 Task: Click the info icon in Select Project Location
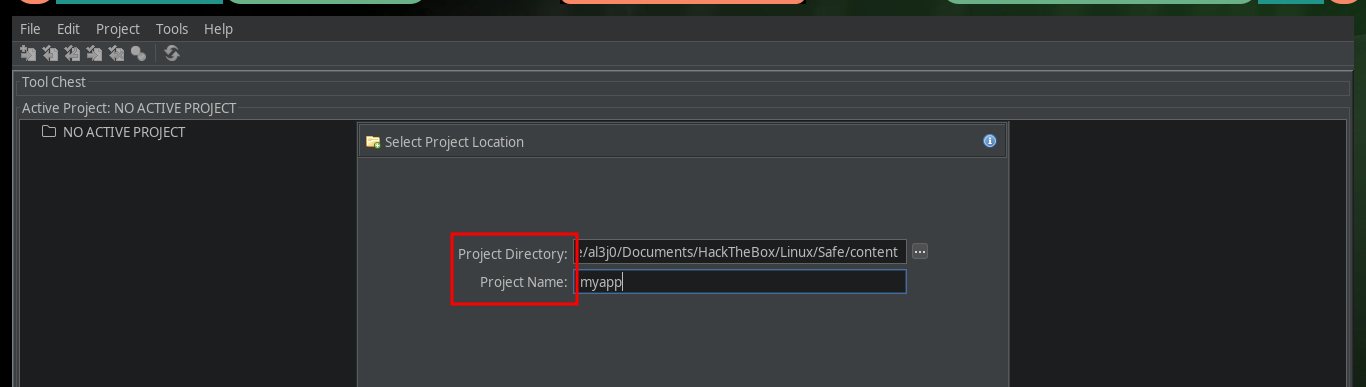990,141
